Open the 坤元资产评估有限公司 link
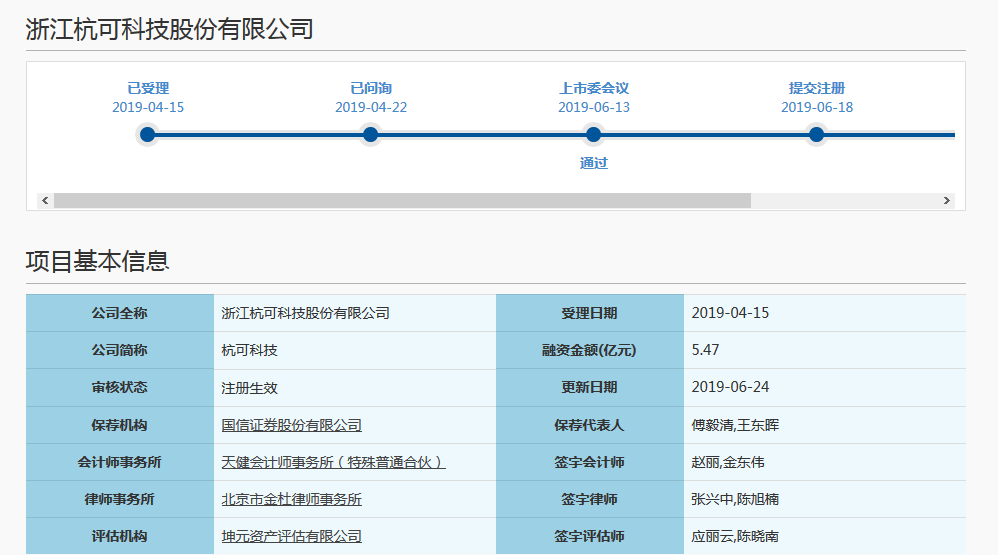The image size is (998, 555). [x=292, y=536]
